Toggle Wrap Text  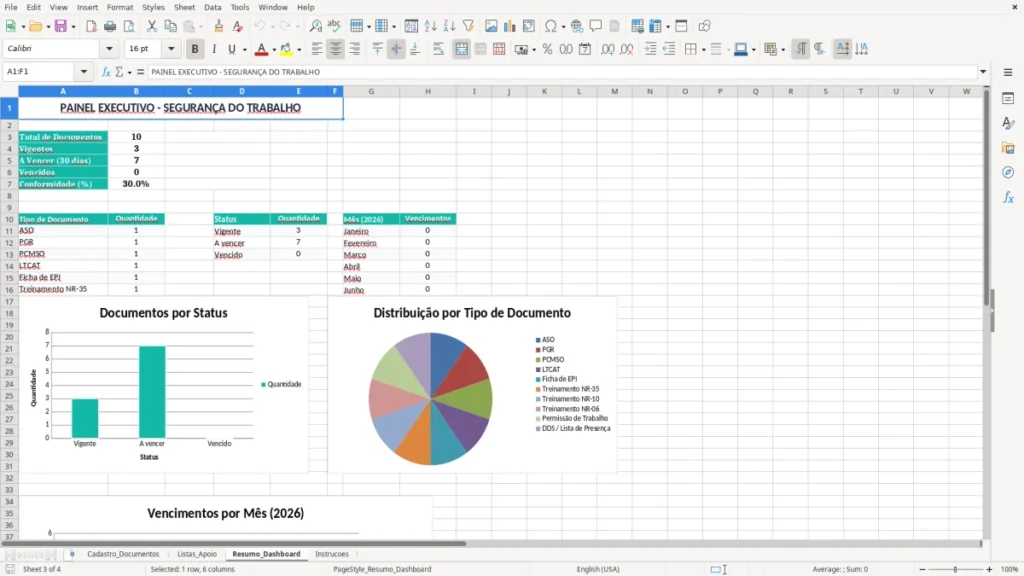coord(438,49)
